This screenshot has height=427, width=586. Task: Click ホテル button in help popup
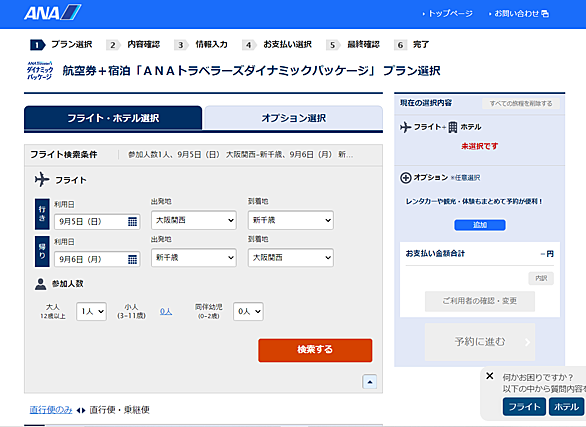click(567, 407)
